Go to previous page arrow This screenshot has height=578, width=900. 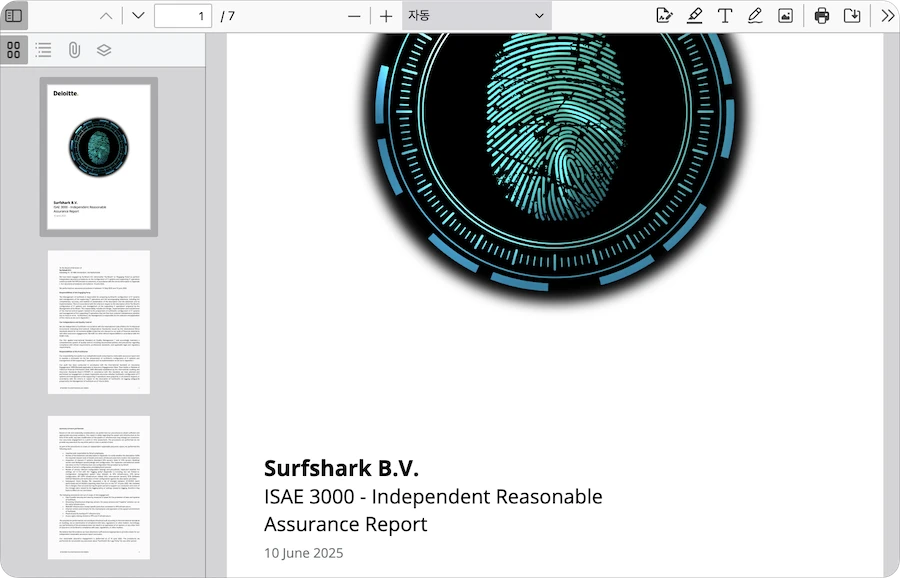click(x=106, y=16)
